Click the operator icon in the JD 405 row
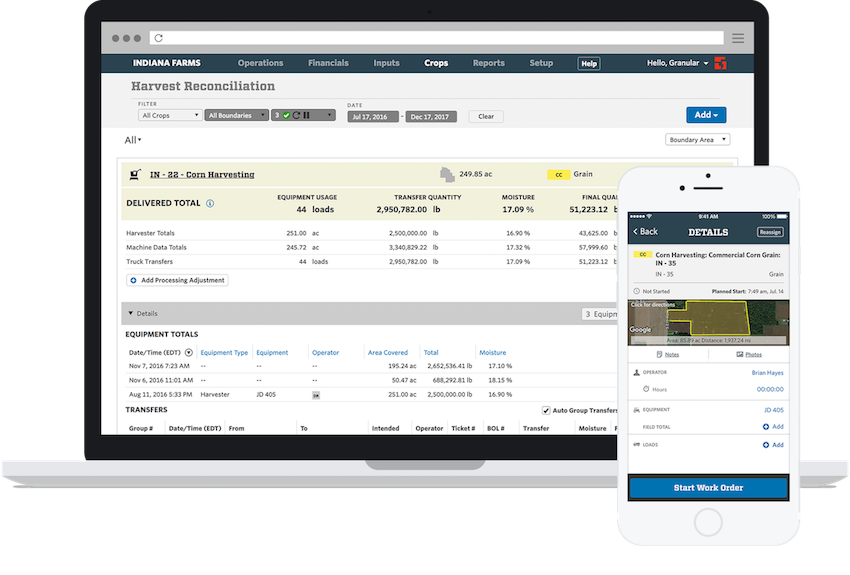850x575 pixels. (316, 395)
